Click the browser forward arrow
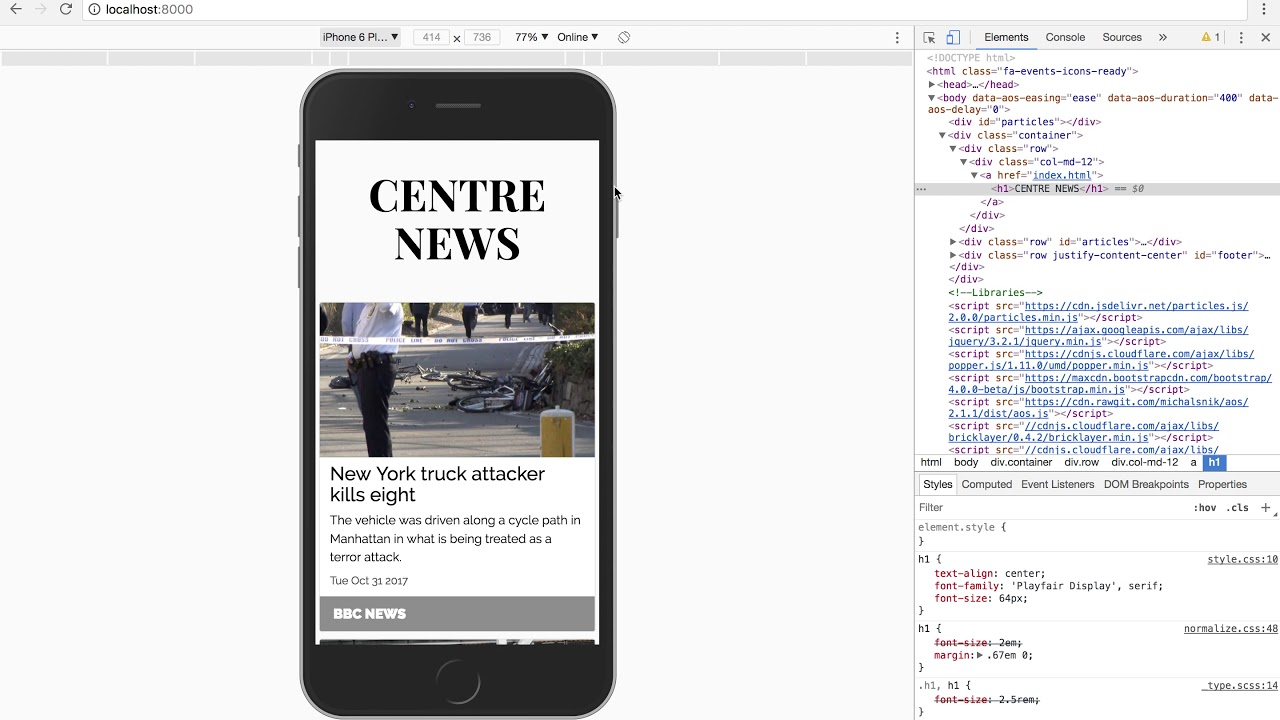The width and height of the screenshot is (1280, 720). 40,9
